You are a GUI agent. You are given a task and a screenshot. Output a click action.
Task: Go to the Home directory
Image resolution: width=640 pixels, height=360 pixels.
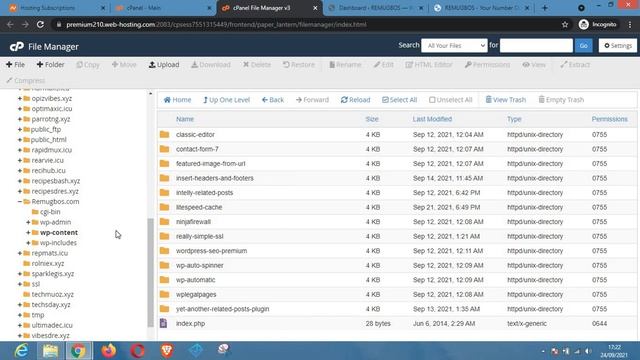(x=177, y=100)
